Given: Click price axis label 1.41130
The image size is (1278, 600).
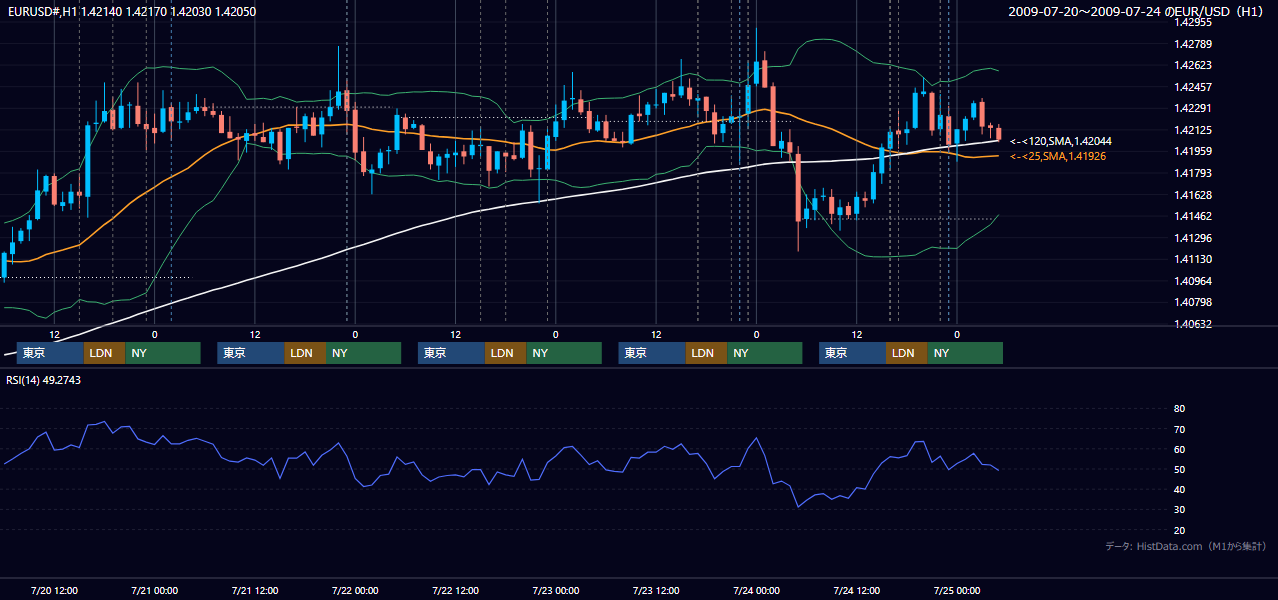Looking at the screenshot, I should tap(1192, 259).
